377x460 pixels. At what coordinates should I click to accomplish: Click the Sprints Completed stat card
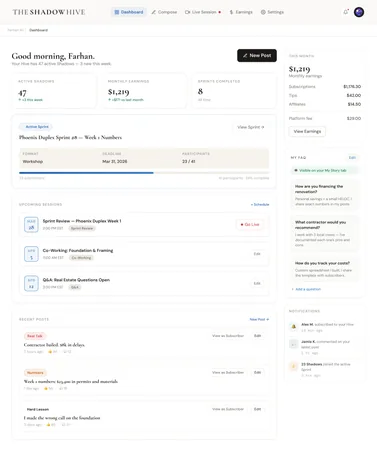(x=234, y=91)
